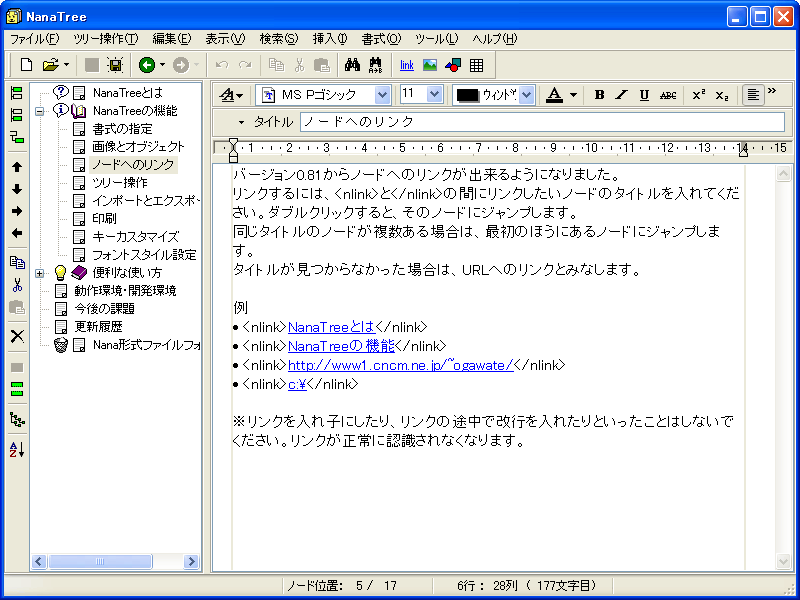Open the 表示(V) menu
Viewport: 800px width, 600px height.
tap(225, 39)
